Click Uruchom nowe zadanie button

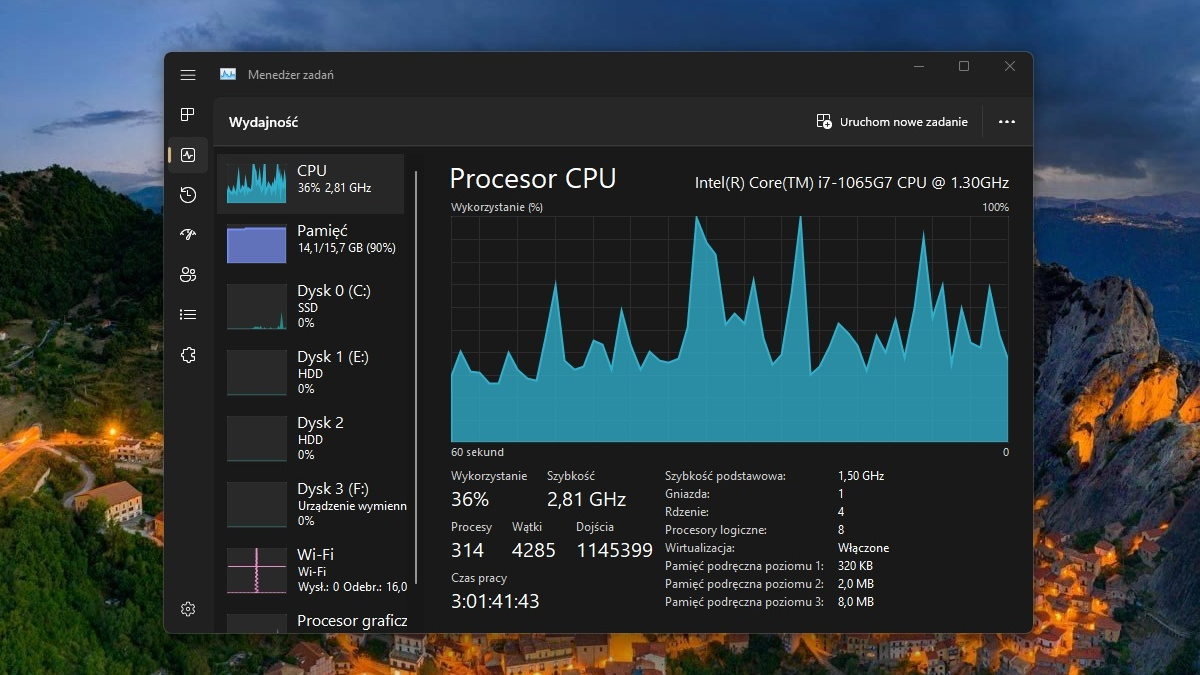893,122
